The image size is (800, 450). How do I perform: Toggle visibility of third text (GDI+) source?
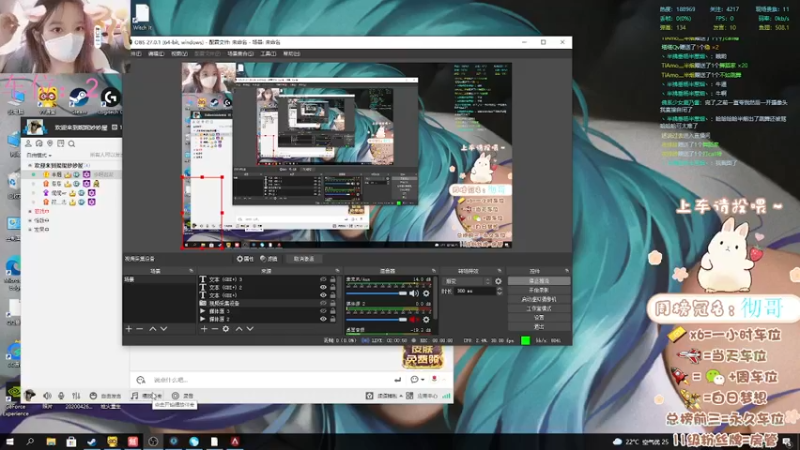click(323, 295)
